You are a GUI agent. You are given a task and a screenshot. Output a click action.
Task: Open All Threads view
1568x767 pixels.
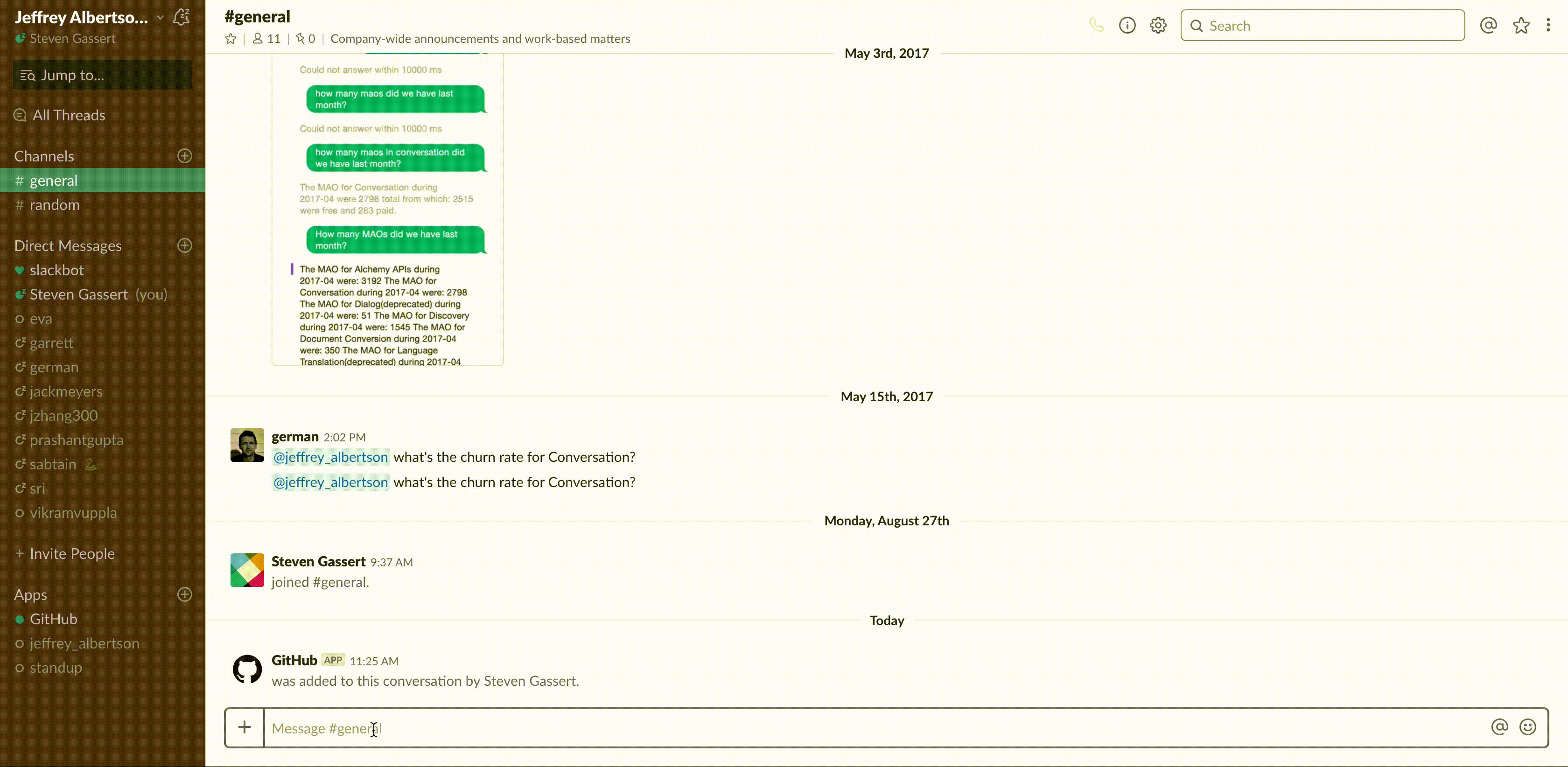[68, 115]
